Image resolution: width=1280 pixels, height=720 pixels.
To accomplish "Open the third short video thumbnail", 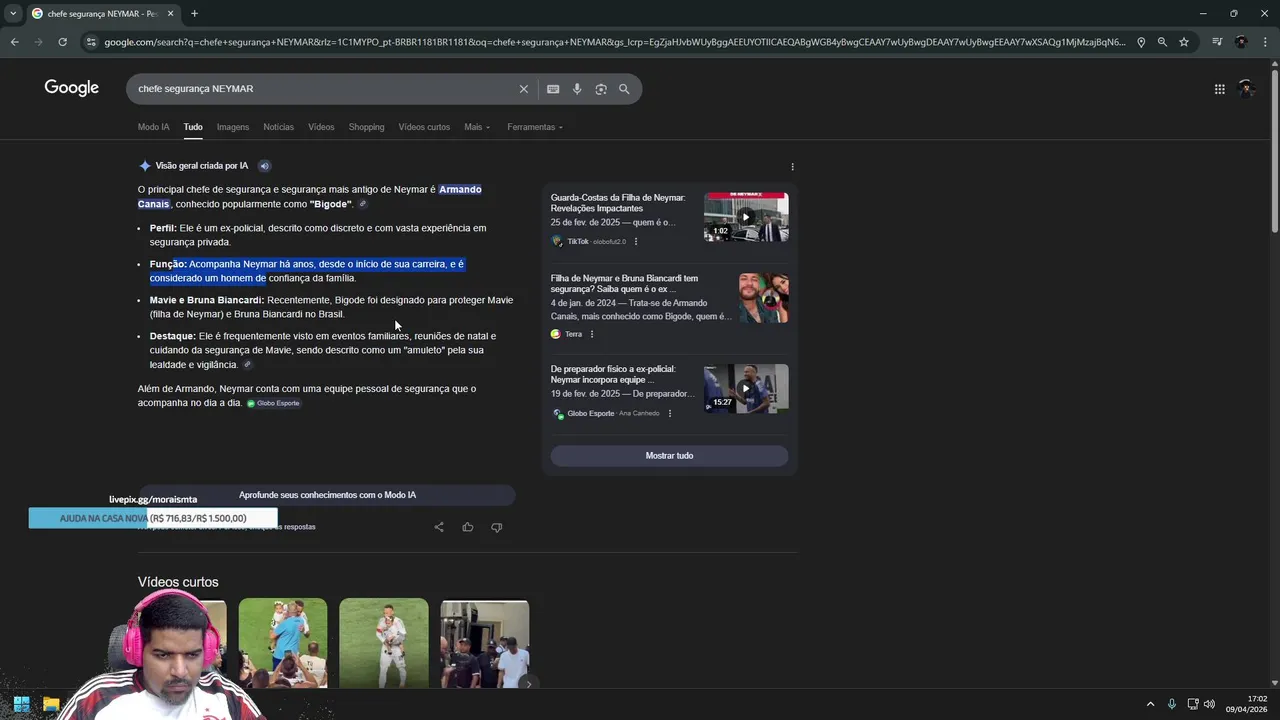I will [x=384, y=643].
